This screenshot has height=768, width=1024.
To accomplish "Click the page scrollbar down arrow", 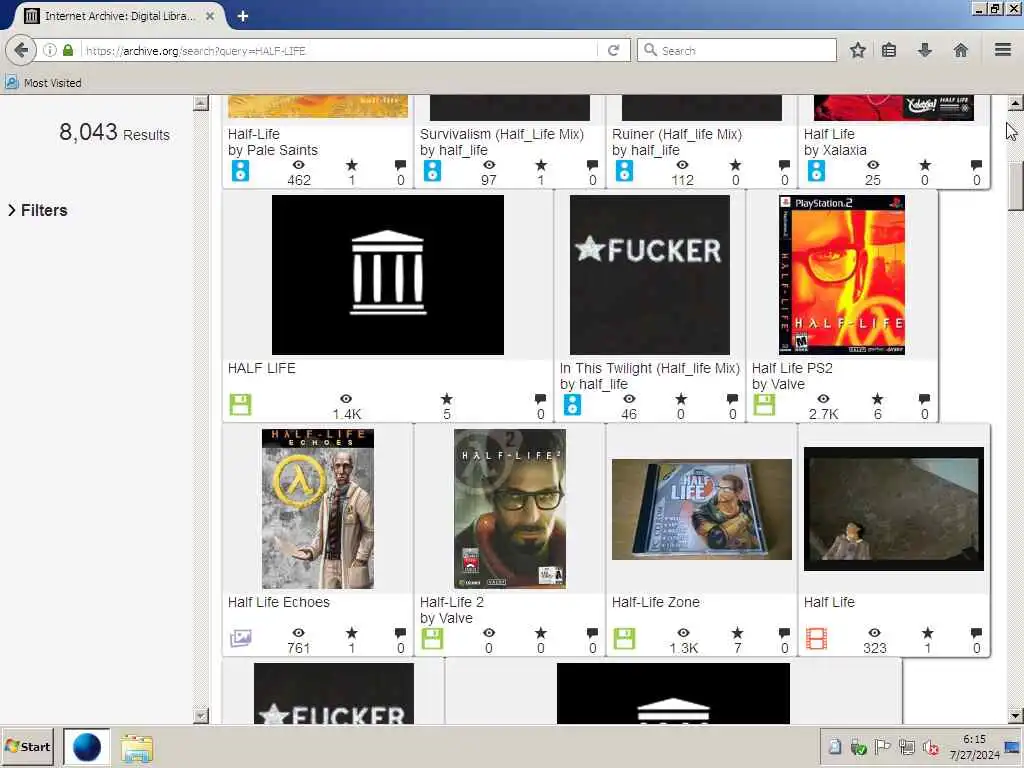I will (1015, 715).
